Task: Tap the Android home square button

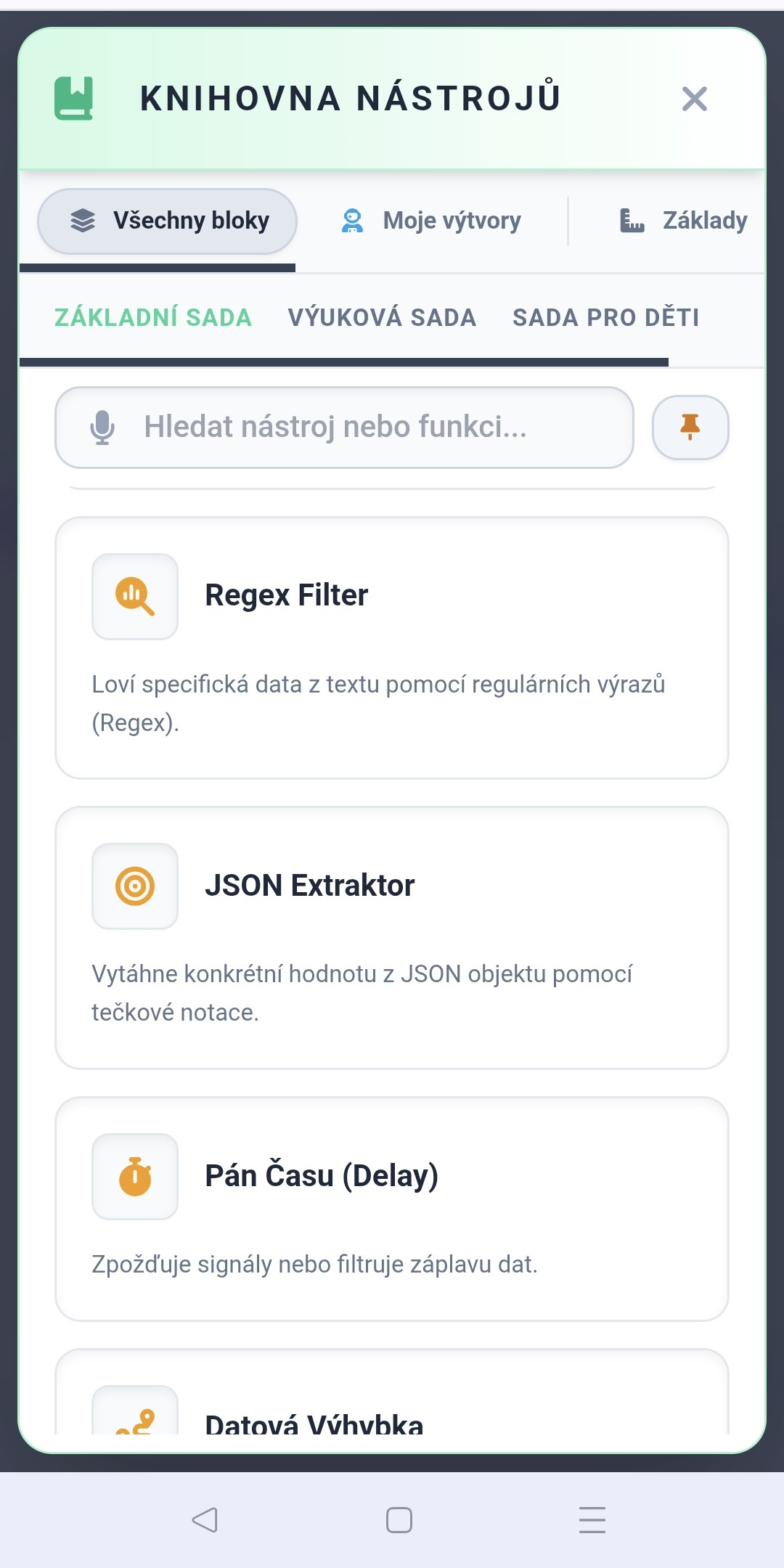Action: coord(399,1520)
